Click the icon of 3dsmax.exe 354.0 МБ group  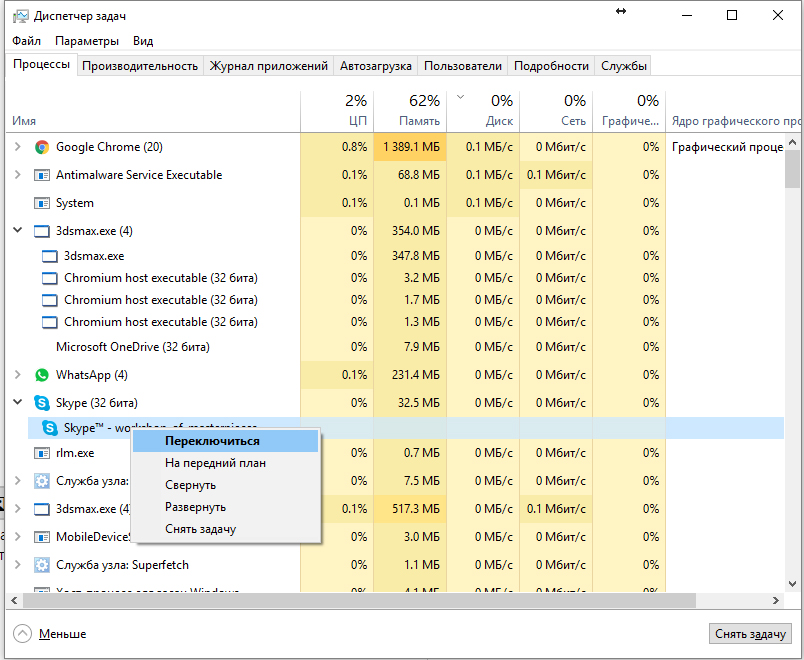pyautogui.click(x=42, y=231)
